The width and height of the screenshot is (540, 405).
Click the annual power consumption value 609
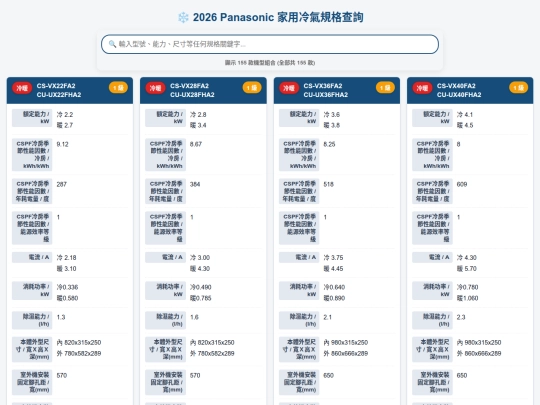click(x=462, y=184)
